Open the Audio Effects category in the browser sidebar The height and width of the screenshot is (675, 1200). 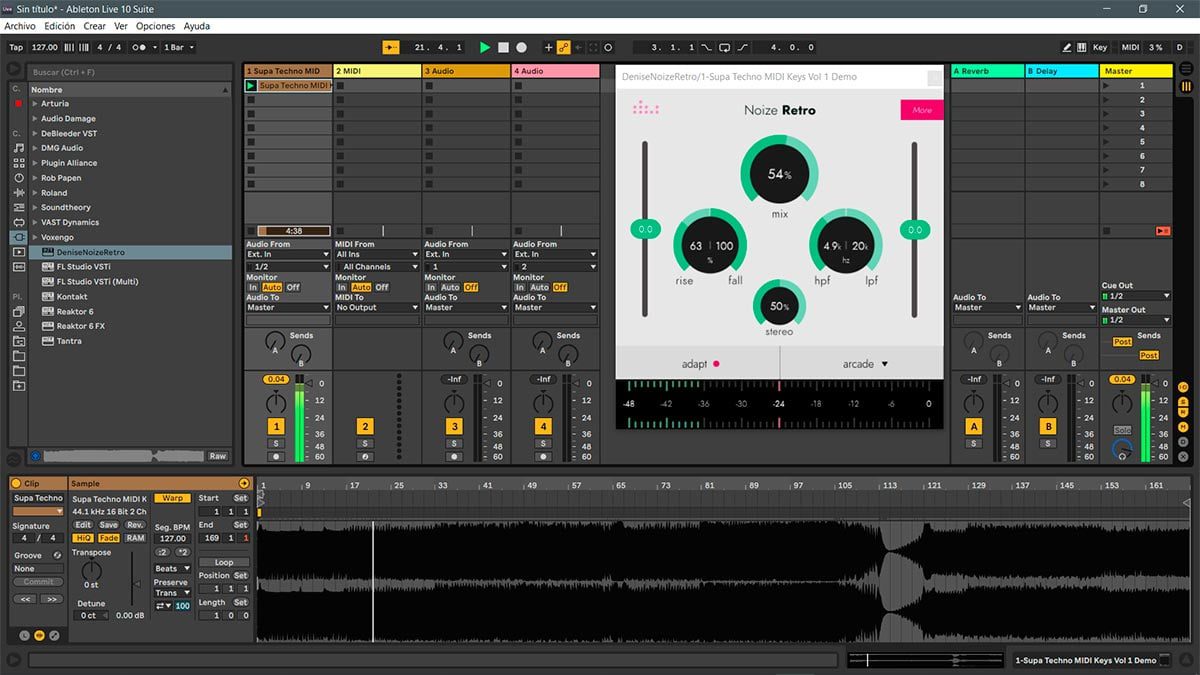(x=19, y=192)
